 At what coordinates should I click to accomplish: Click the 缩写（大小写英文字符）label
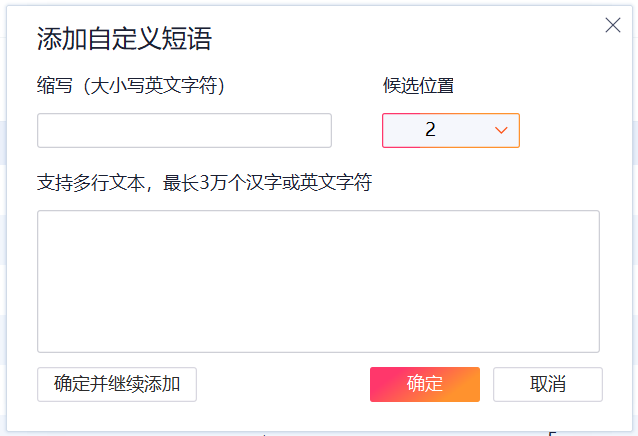tap(131, 86)
